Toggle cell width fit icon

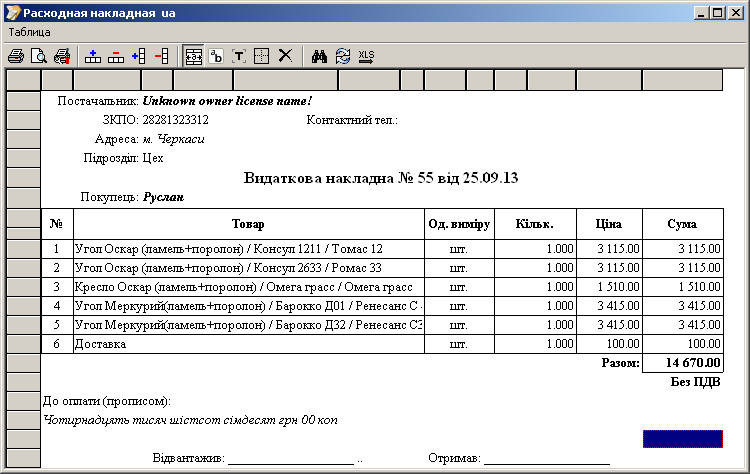point(194,56)
